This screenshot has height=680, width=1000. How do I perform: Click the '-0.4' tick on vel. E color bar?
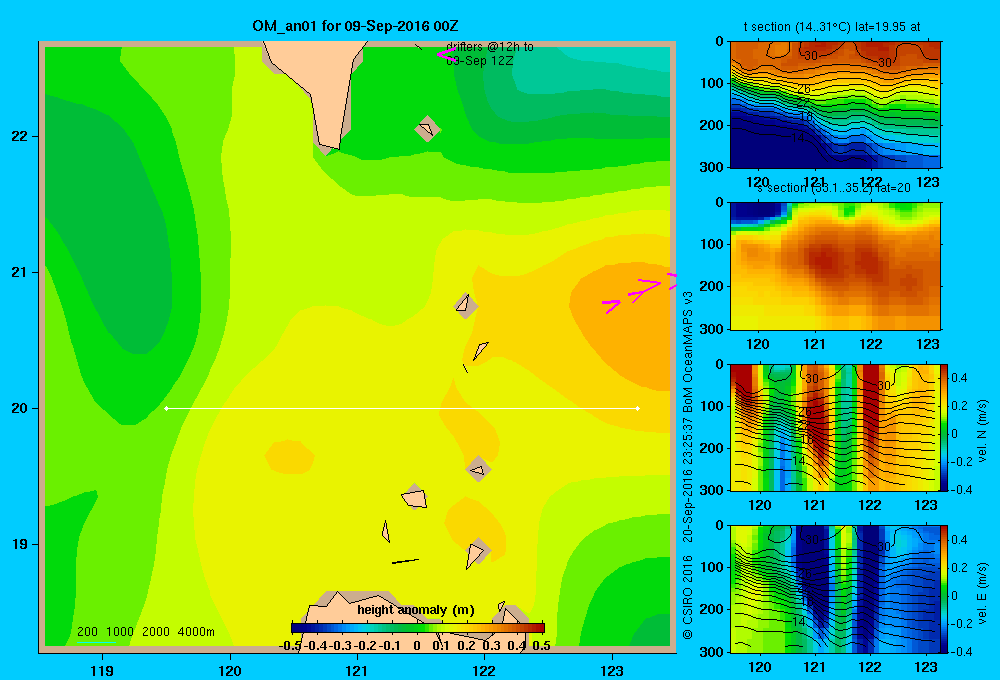click(x=961, y=651)
